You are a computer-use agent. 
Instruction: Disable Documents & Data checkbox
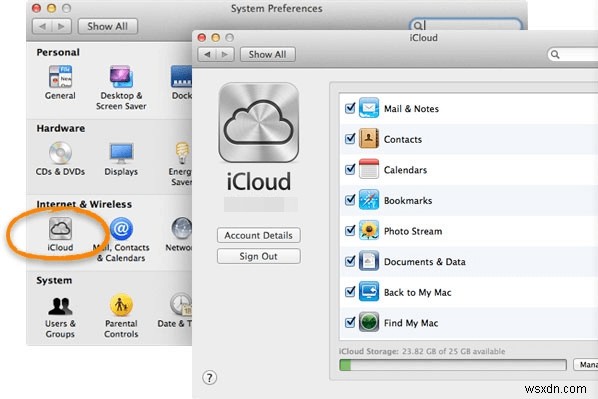coord(350,261)
